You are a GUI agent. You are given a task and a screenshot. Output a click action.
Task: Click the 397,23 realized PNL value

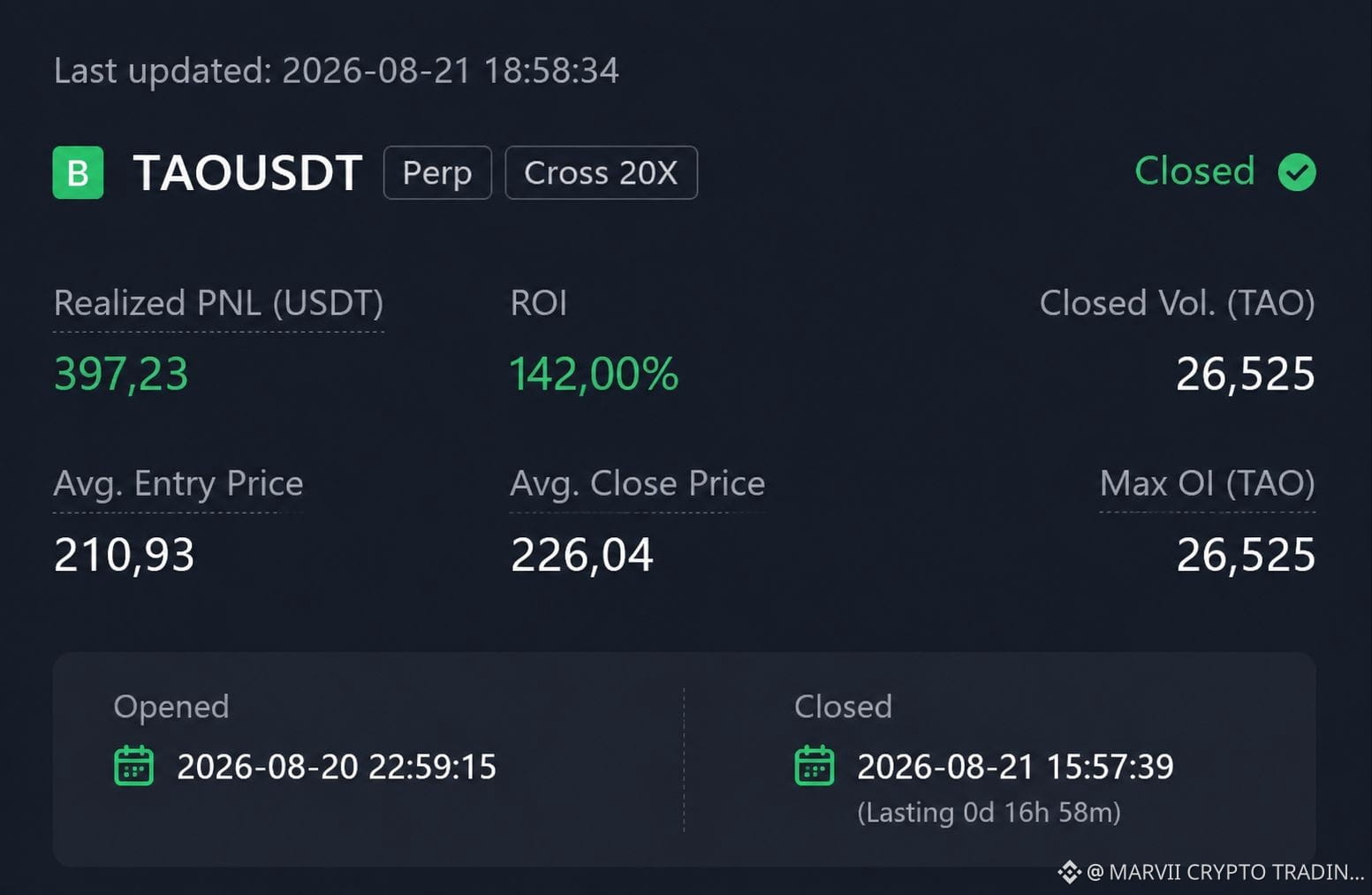click(x=121, y=374)
